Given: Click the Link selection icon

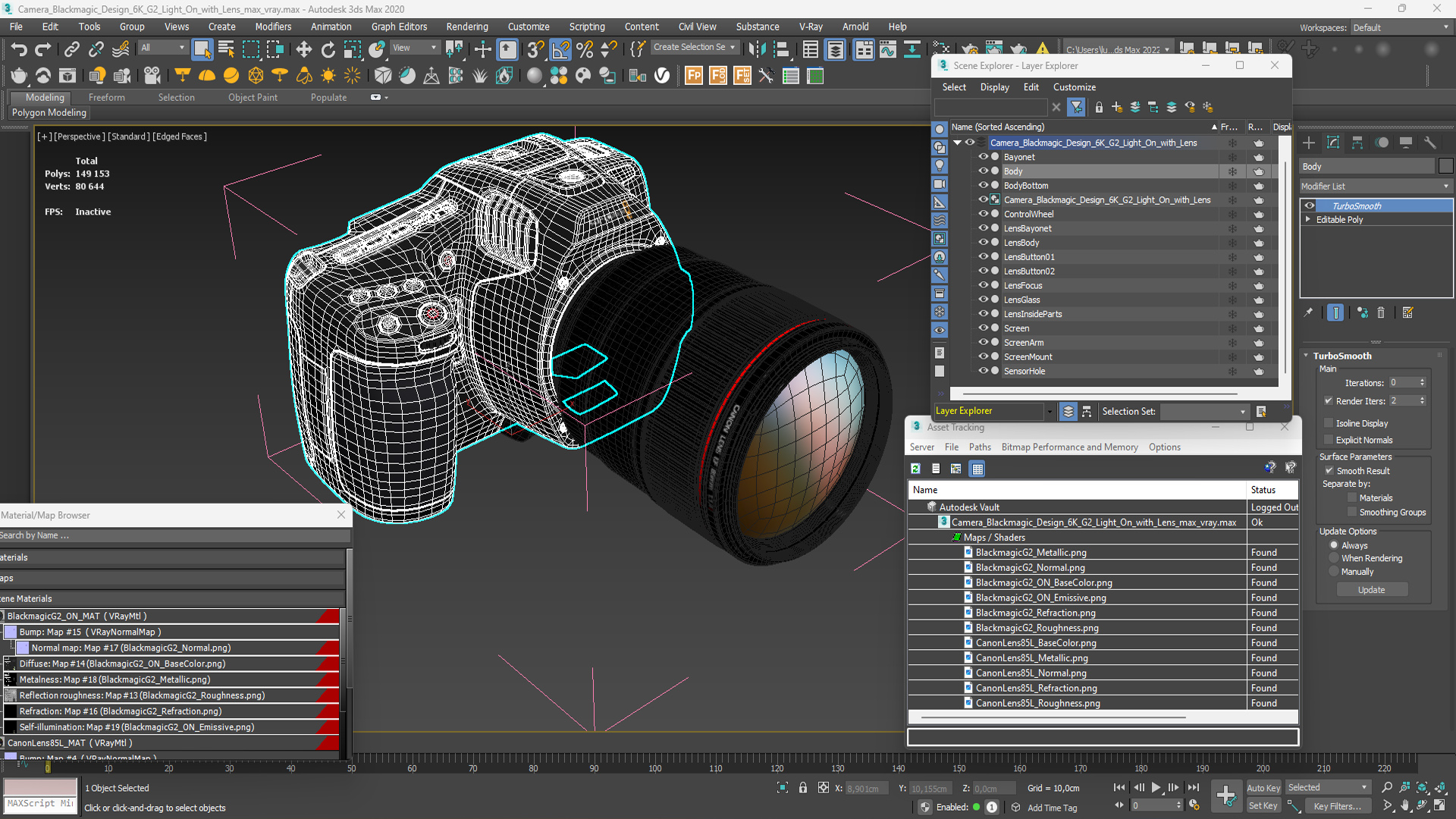Looking at the screenshot, I should pos(71,49).
